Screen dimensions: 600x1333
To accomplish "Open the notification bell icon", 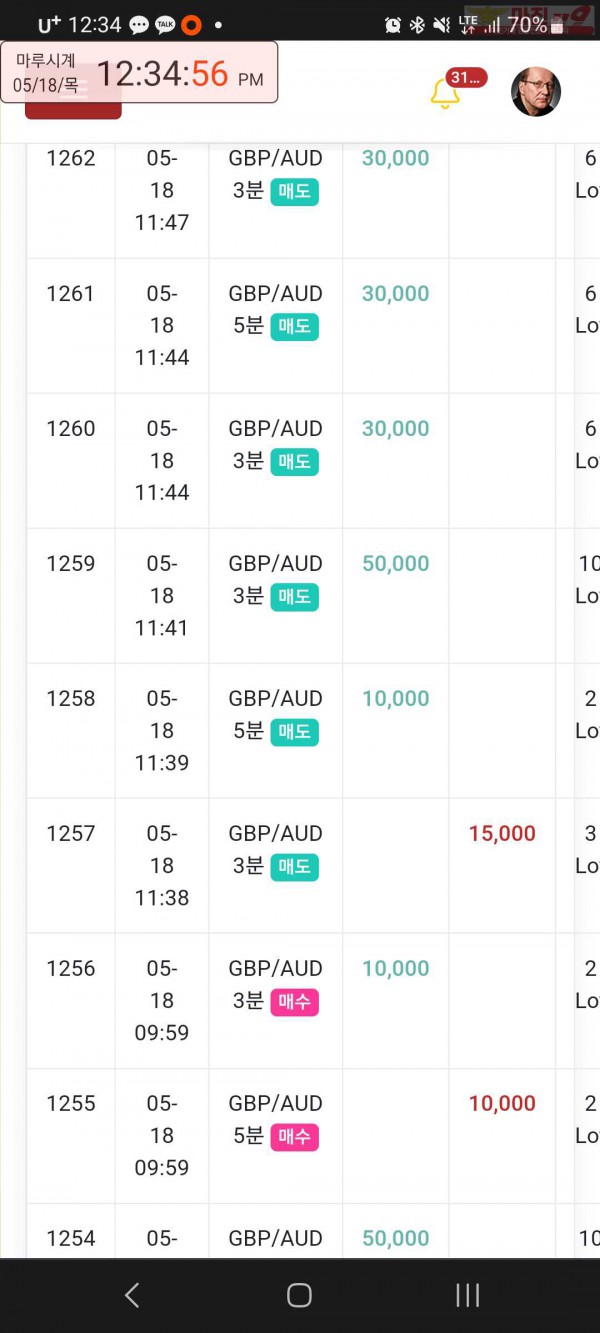I will (x=444, y=93).
